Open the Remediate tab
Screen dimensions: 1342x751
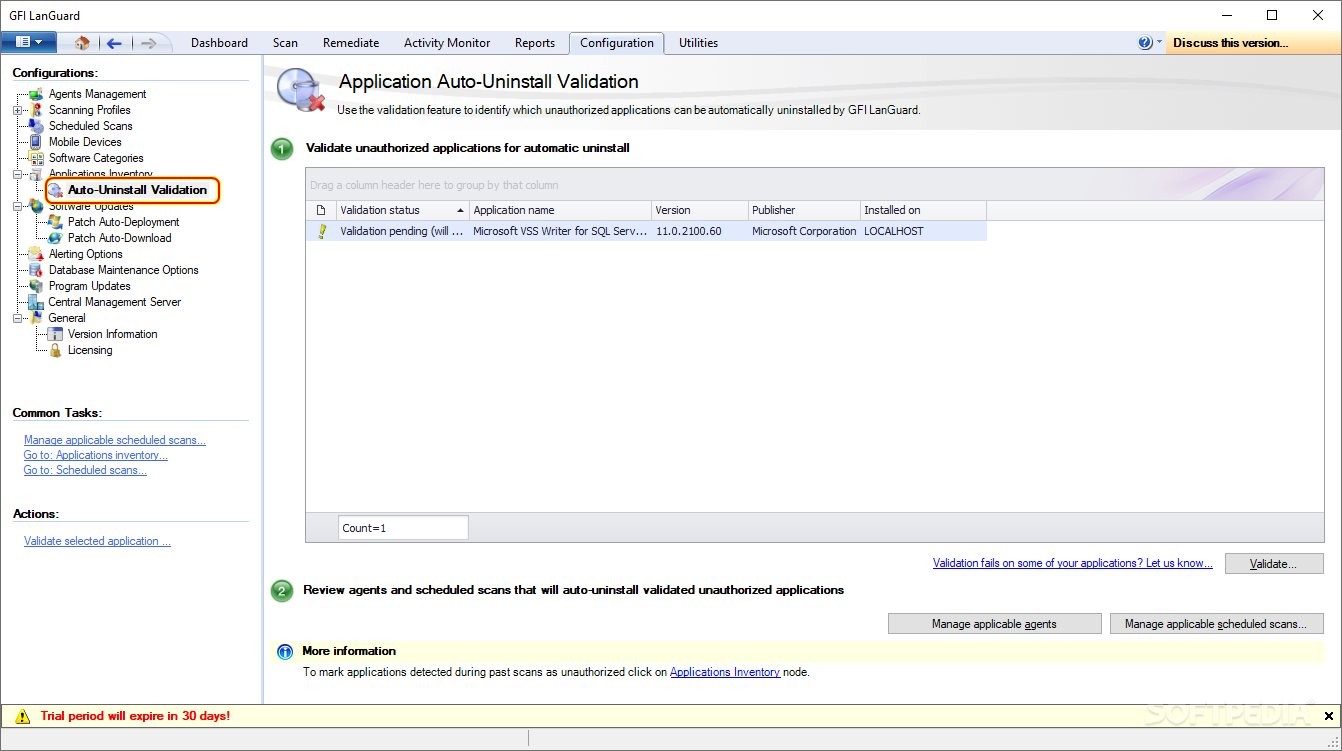[351, 43]
